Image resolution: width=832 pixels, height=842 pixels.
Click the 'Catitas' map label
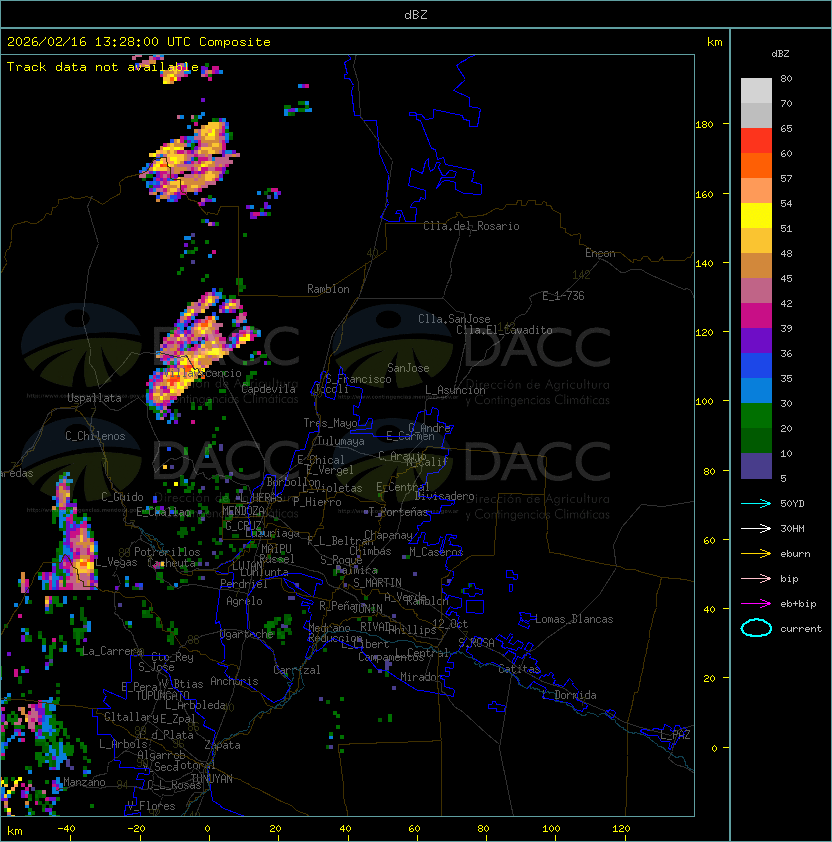tap(519, 669)
